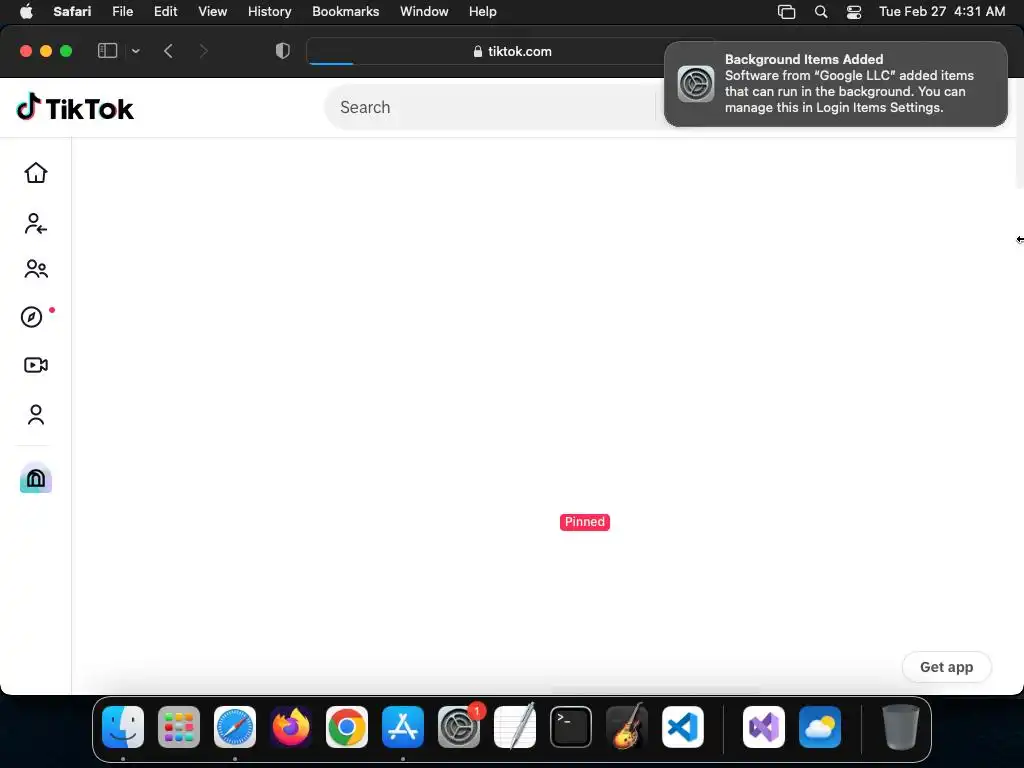This screenshot has width=1024, height=768.
Task: Open the TikTok logo home link
Action: 74,108
